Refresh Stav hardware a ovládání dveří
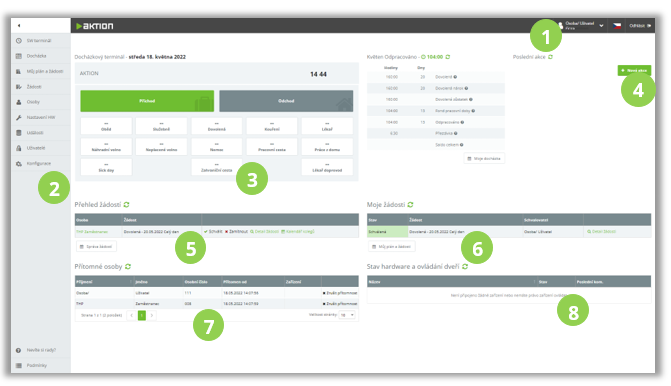This screenshot has width=671, height=386. point(465,267)
